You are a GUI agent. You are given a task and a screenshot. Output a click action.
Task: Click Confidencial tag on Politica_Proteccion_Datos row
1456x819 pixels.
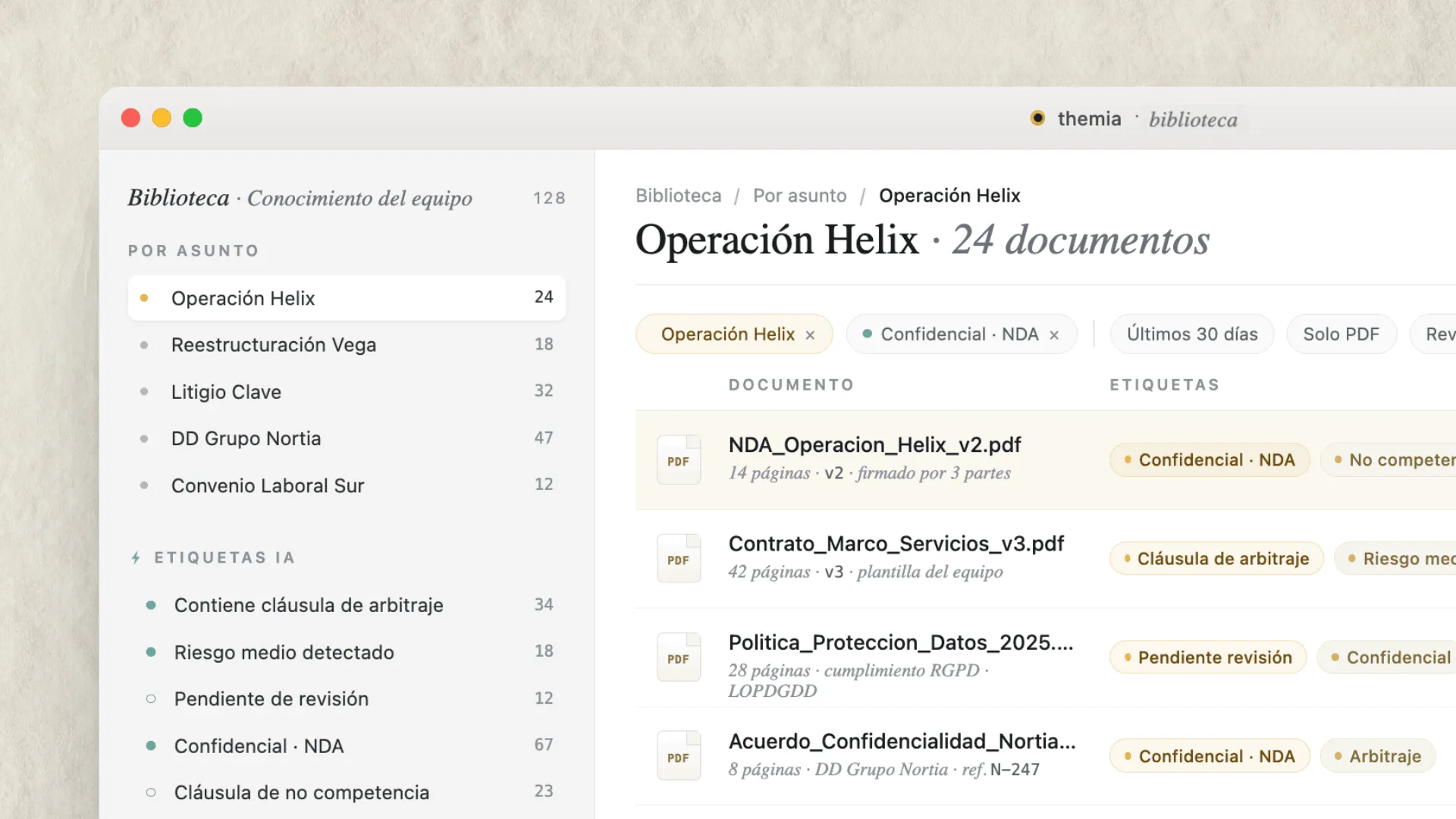coord(1387,657)
